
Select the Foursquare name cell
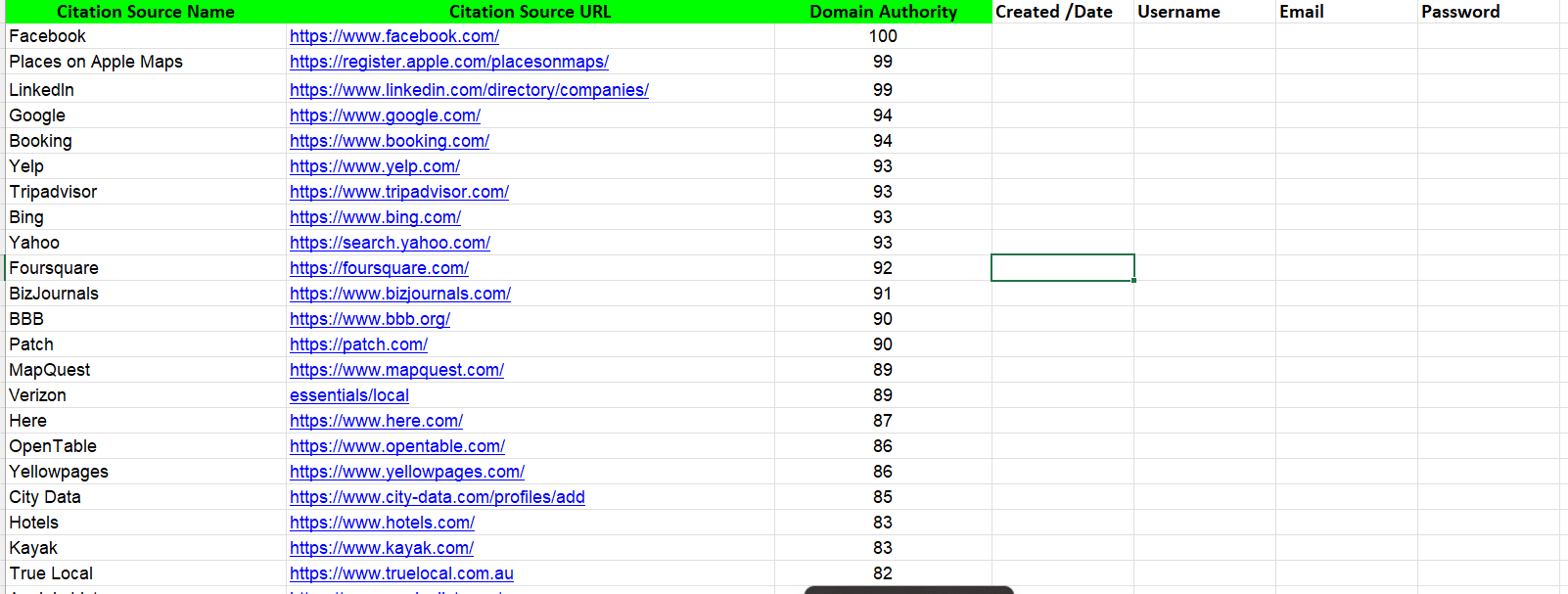click(145, 268)
